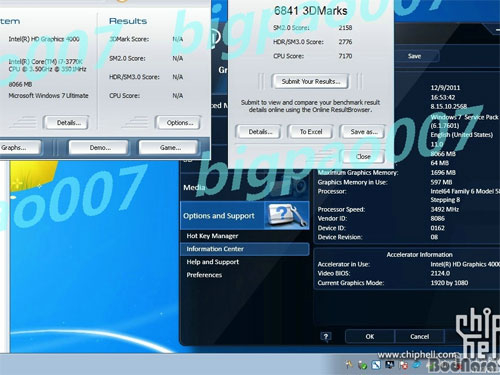Screen dimensions: 500x375
Task: Close the 3DMark Score dialog
Action: 363,156
